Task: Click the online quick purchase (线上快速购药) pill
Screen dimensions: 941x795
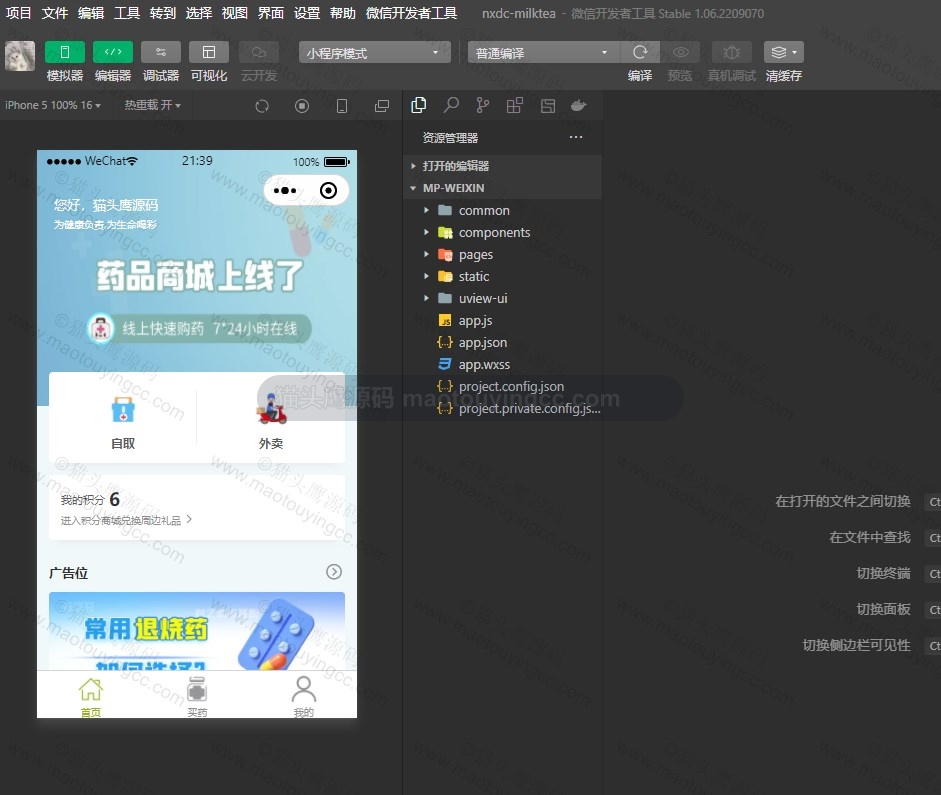Action: 199,328
